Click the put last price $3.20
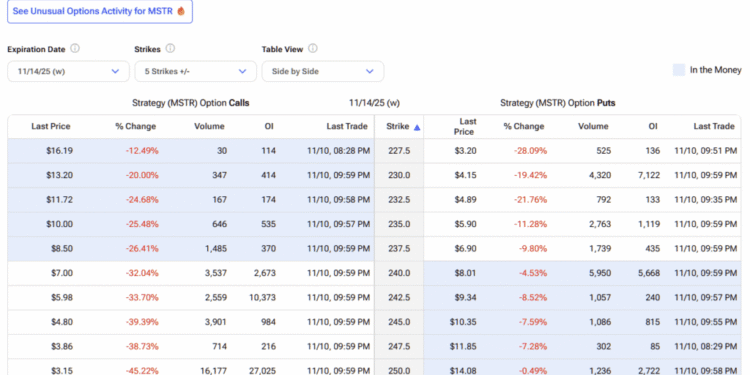 point(465,151)
